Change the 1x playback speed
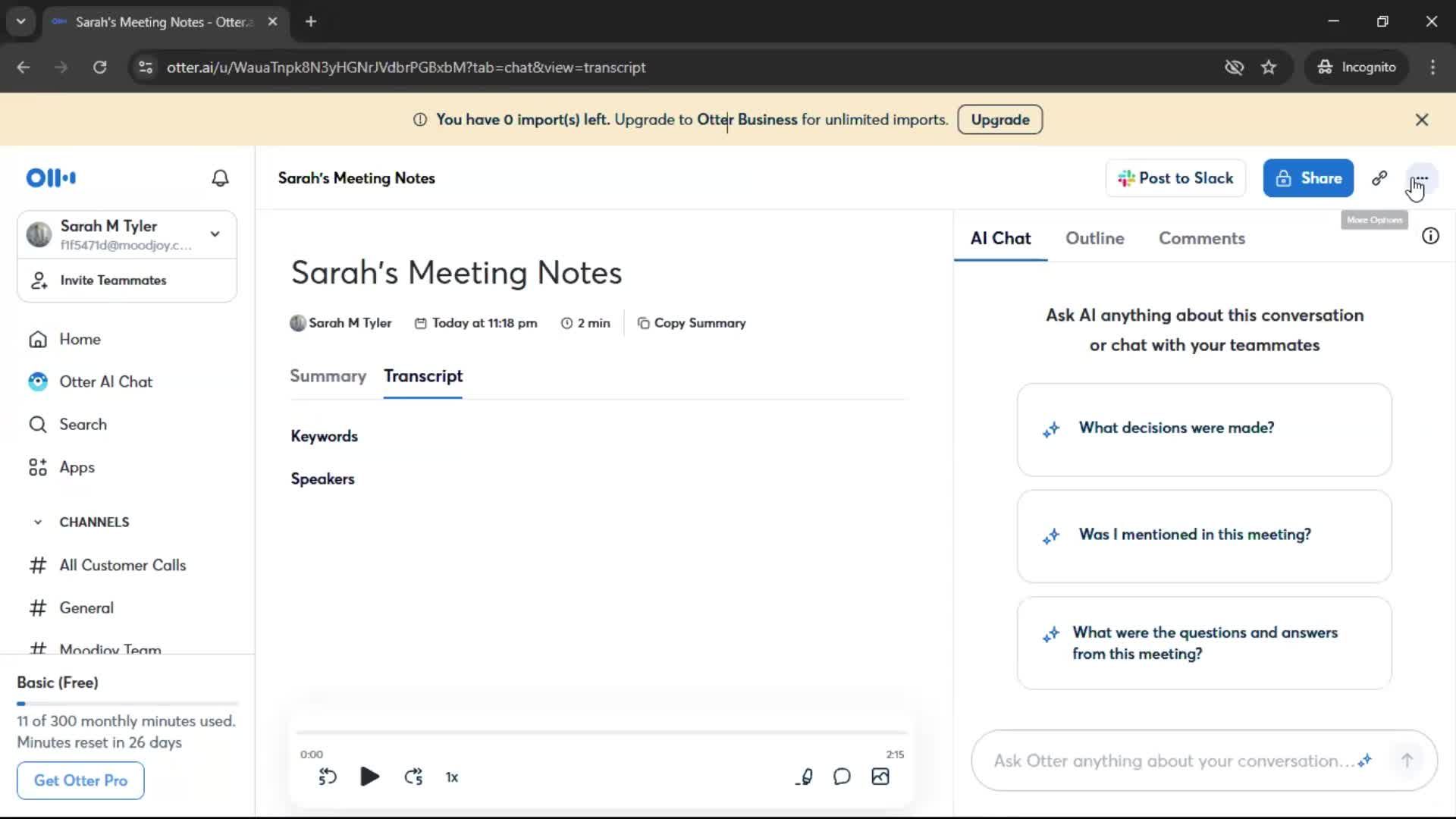1456x819 pixels. pos(452,777)
